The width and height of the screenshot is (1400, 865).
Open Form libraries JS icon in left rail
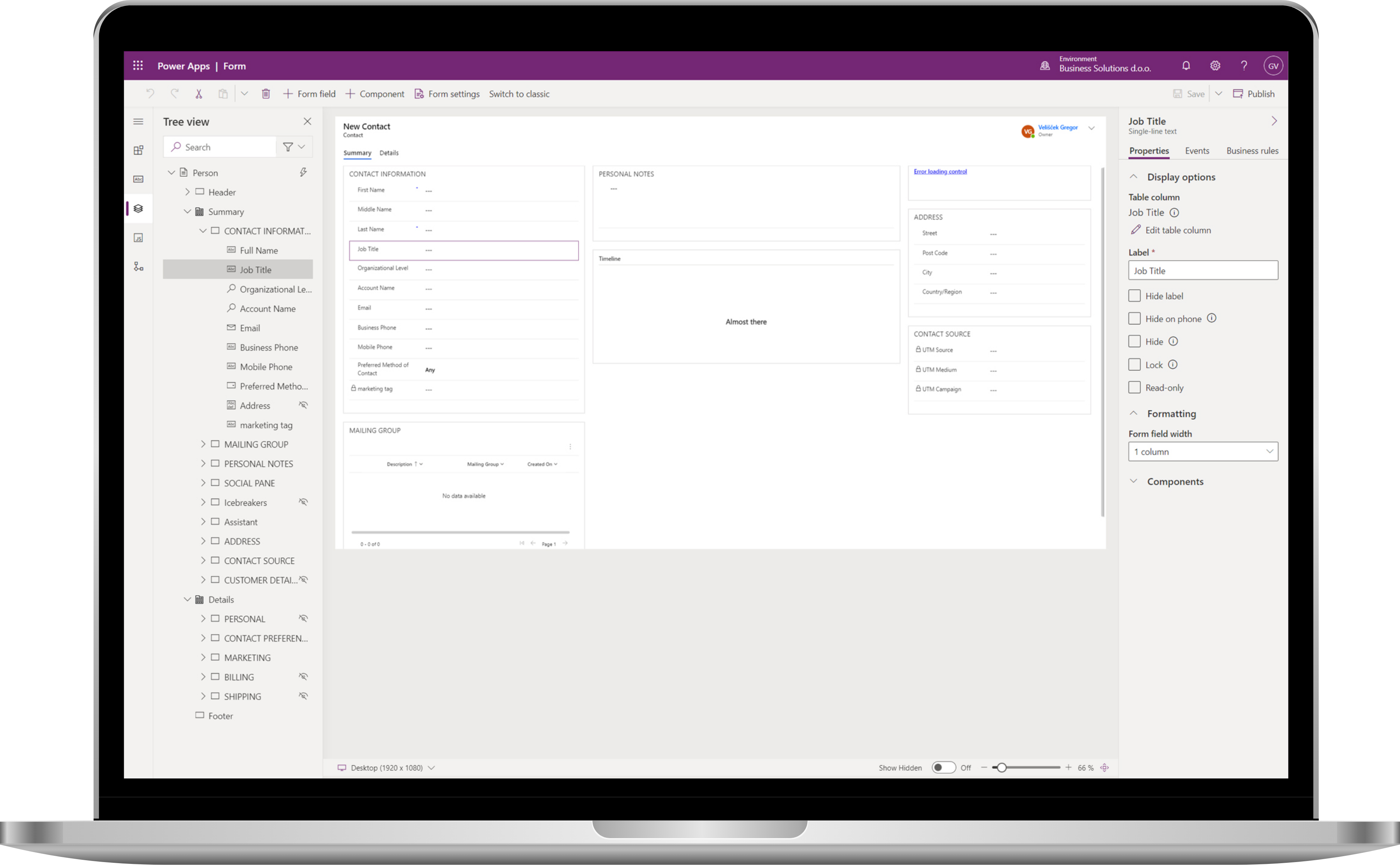138,238
